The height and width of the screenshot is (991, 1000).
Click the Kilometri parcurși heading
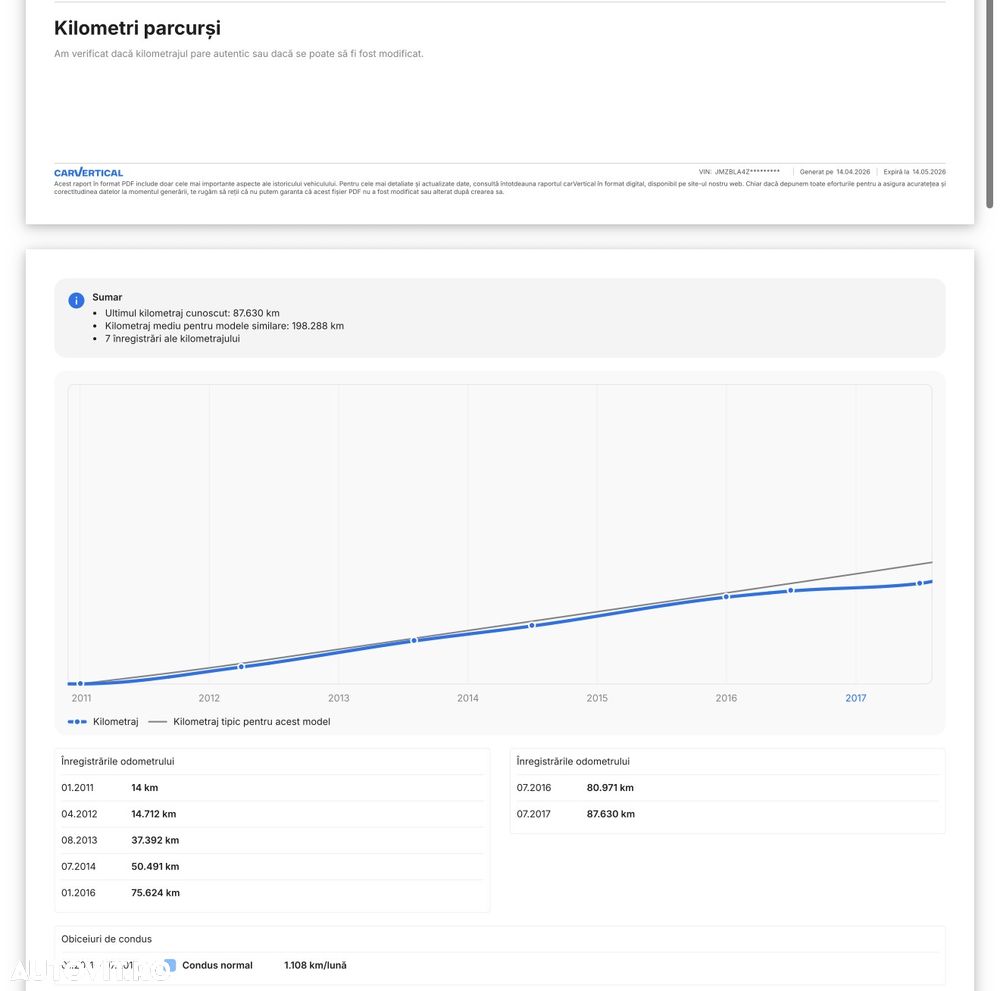pos(137,28)
